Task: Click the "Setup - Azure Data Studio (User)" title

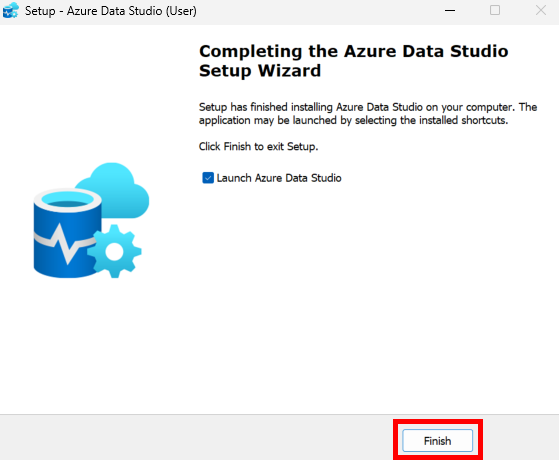Action: tap(111, 11)
